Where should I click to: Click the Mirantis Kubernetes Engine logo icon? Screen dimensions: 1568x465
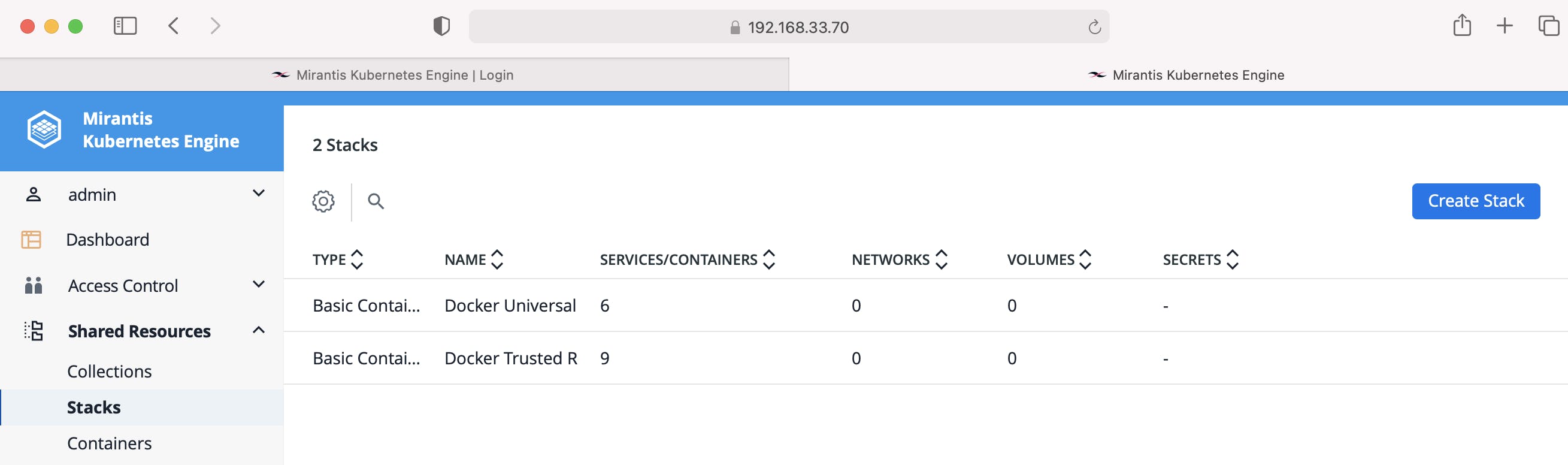(x=44, y=129)
